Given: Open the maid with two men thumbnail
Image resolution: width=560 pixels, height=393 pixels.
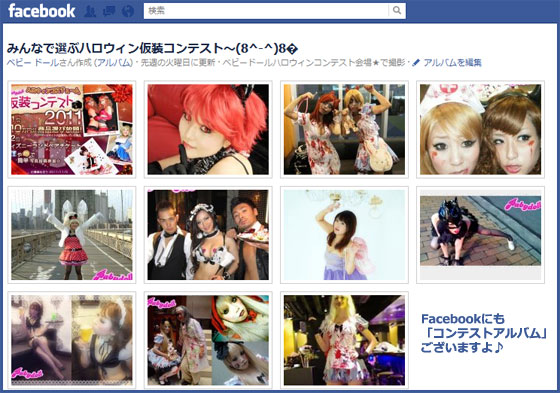Looking at the screenshot, I should click(x=208, y=235).
